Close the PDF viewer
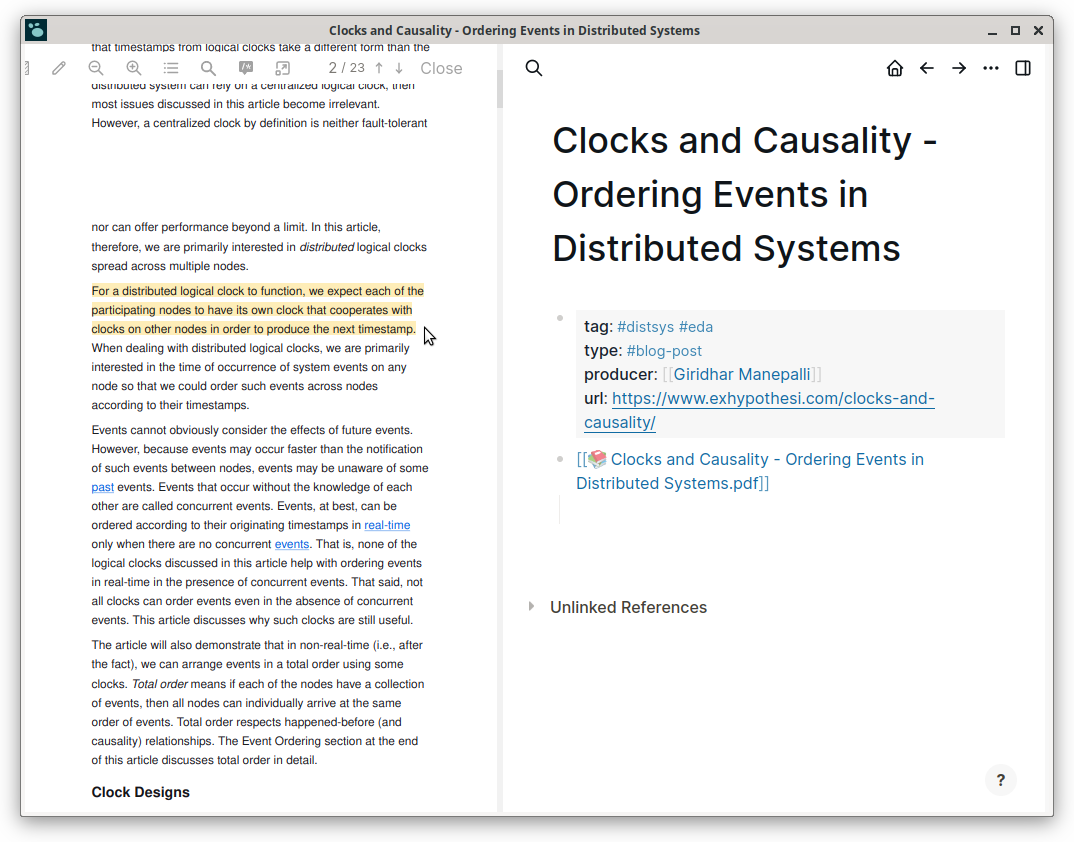Image resolution: width=1074 pixels, height=842 pixels. tap(441, 68)
